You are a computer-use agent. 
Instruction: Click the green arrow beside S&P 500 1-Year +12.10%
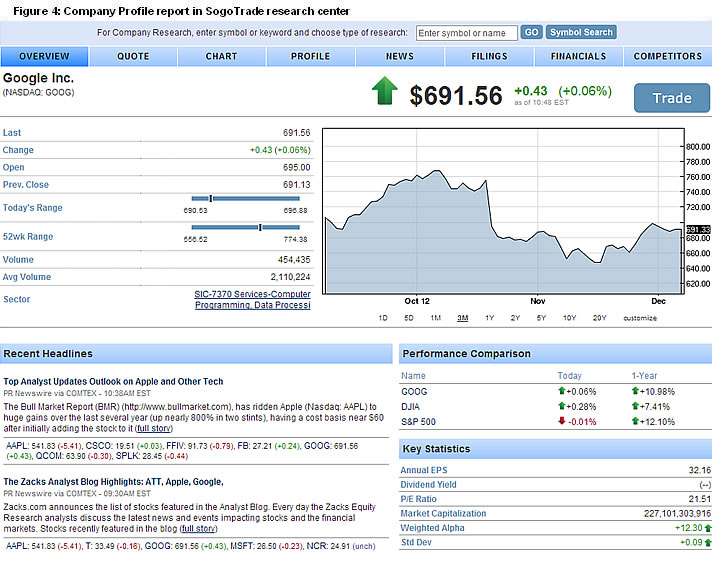[635, 421]
